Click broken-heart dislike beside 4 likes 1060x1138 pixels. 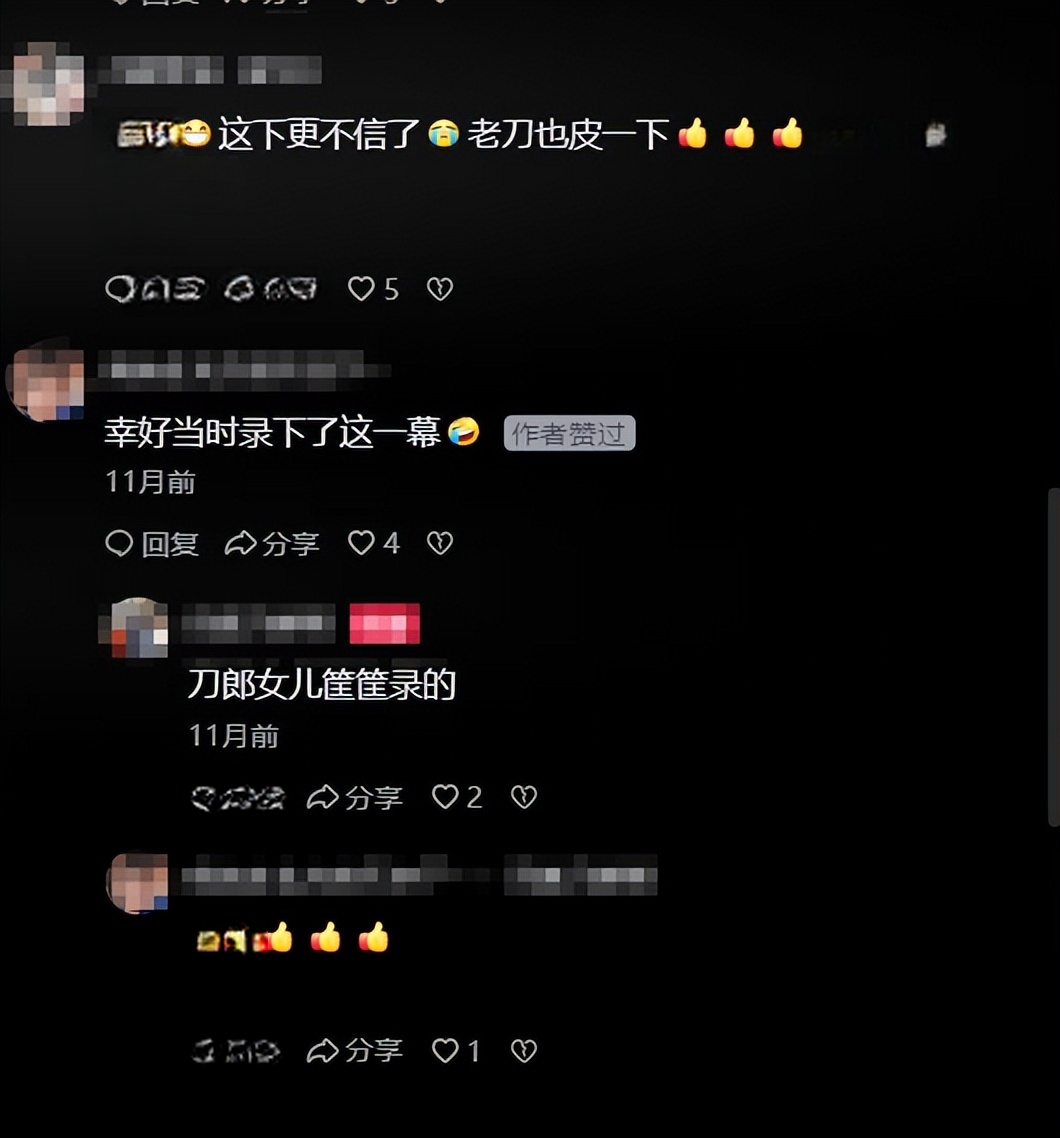tap(440, 543)
